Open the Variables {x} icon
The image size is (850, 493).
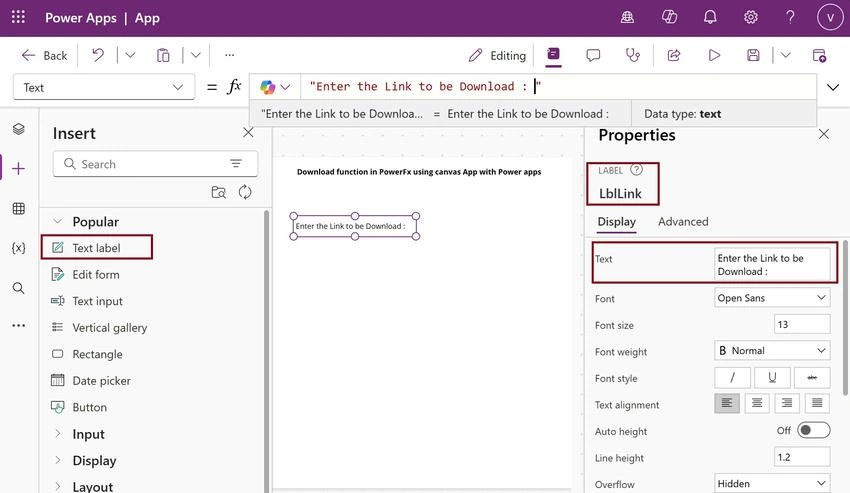pos(18,248)
